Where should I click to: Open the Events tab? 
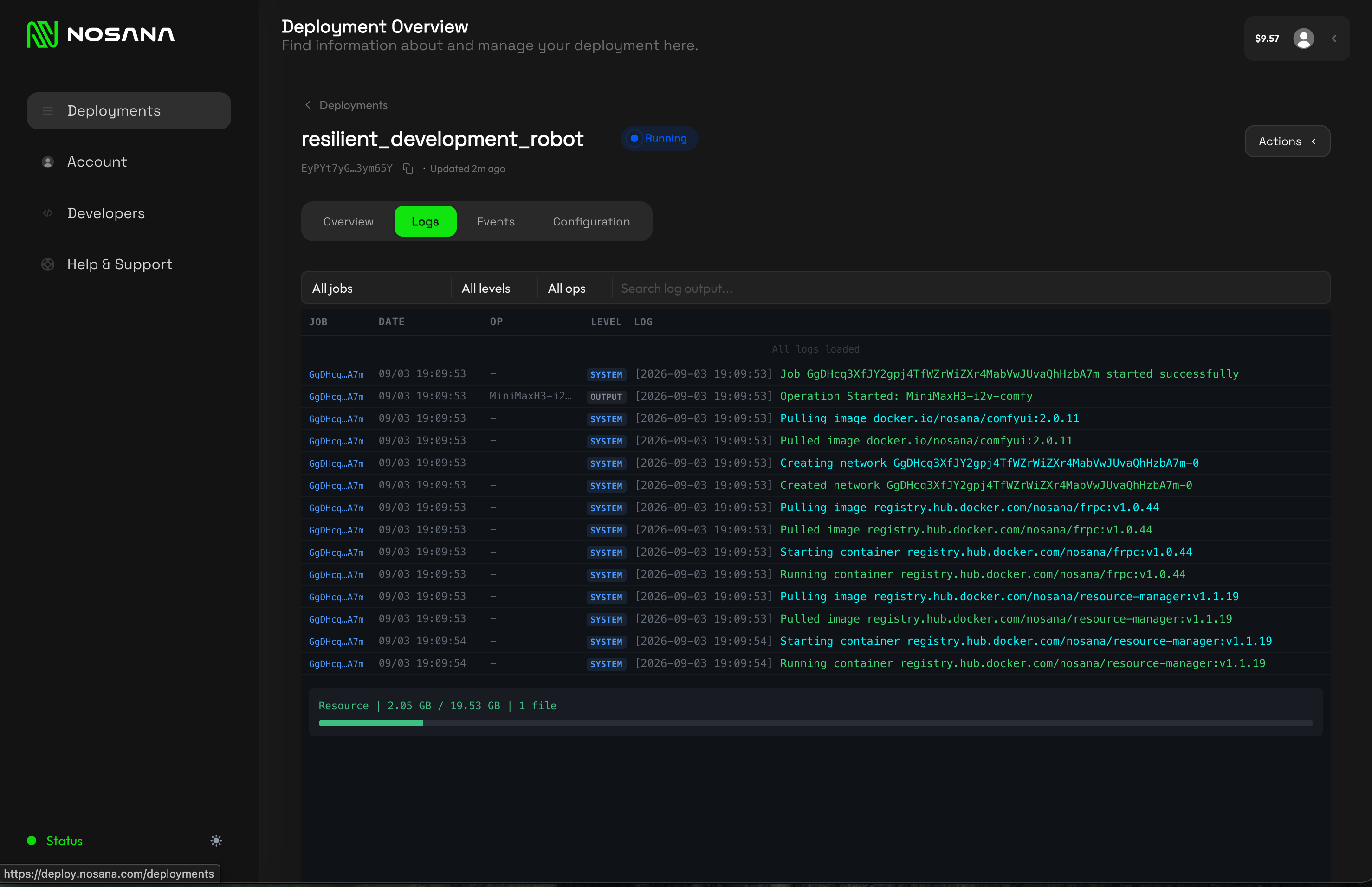496,221
